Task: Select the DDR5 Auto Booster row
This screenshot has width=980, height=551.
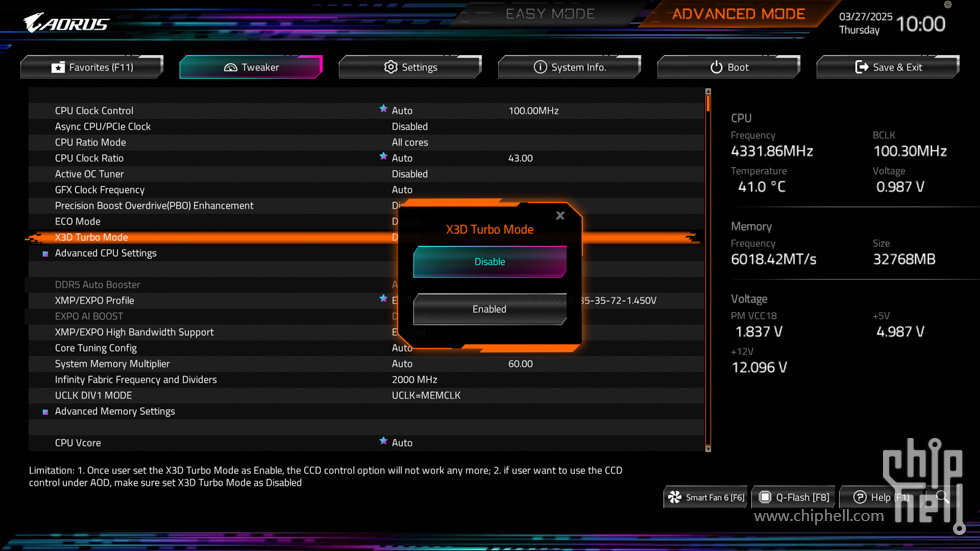Action: [x=366, y=284]
